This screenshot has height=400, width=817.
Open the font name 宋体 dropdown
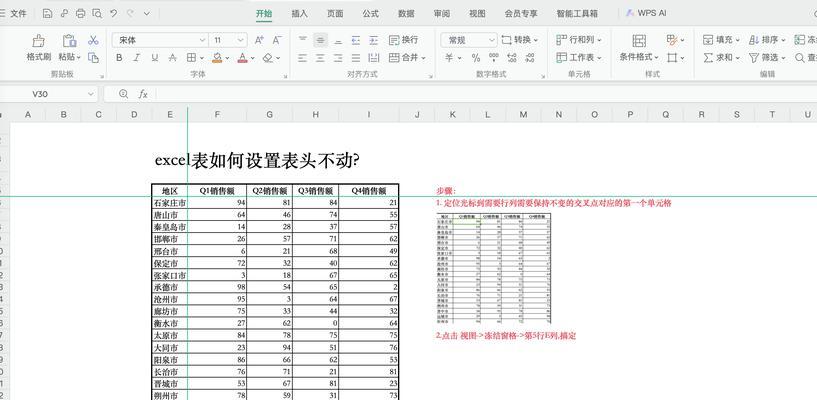[x=202, y=40]
